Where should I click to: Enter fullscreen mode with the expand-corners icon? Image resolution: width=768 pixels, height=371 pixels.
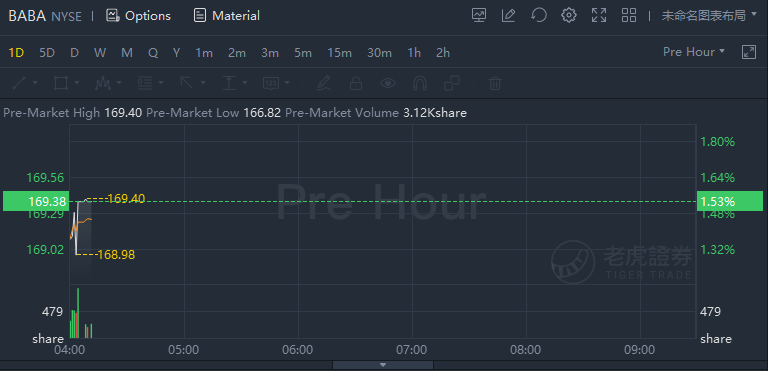599,16
